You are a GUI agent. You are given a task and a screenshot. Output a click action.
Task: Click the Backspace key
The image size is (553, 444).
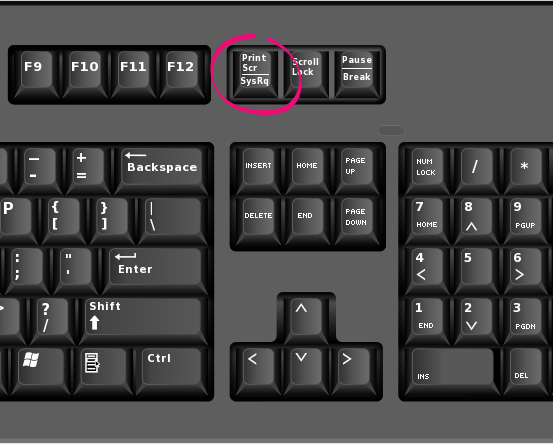[161, 171]
